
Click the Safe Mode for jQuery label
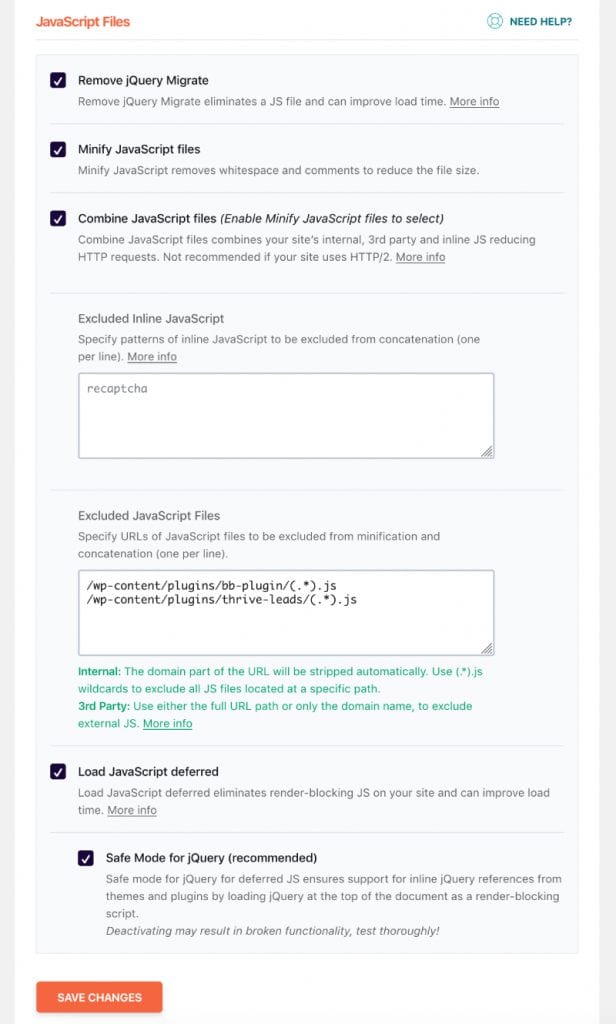tap(211, 857)
